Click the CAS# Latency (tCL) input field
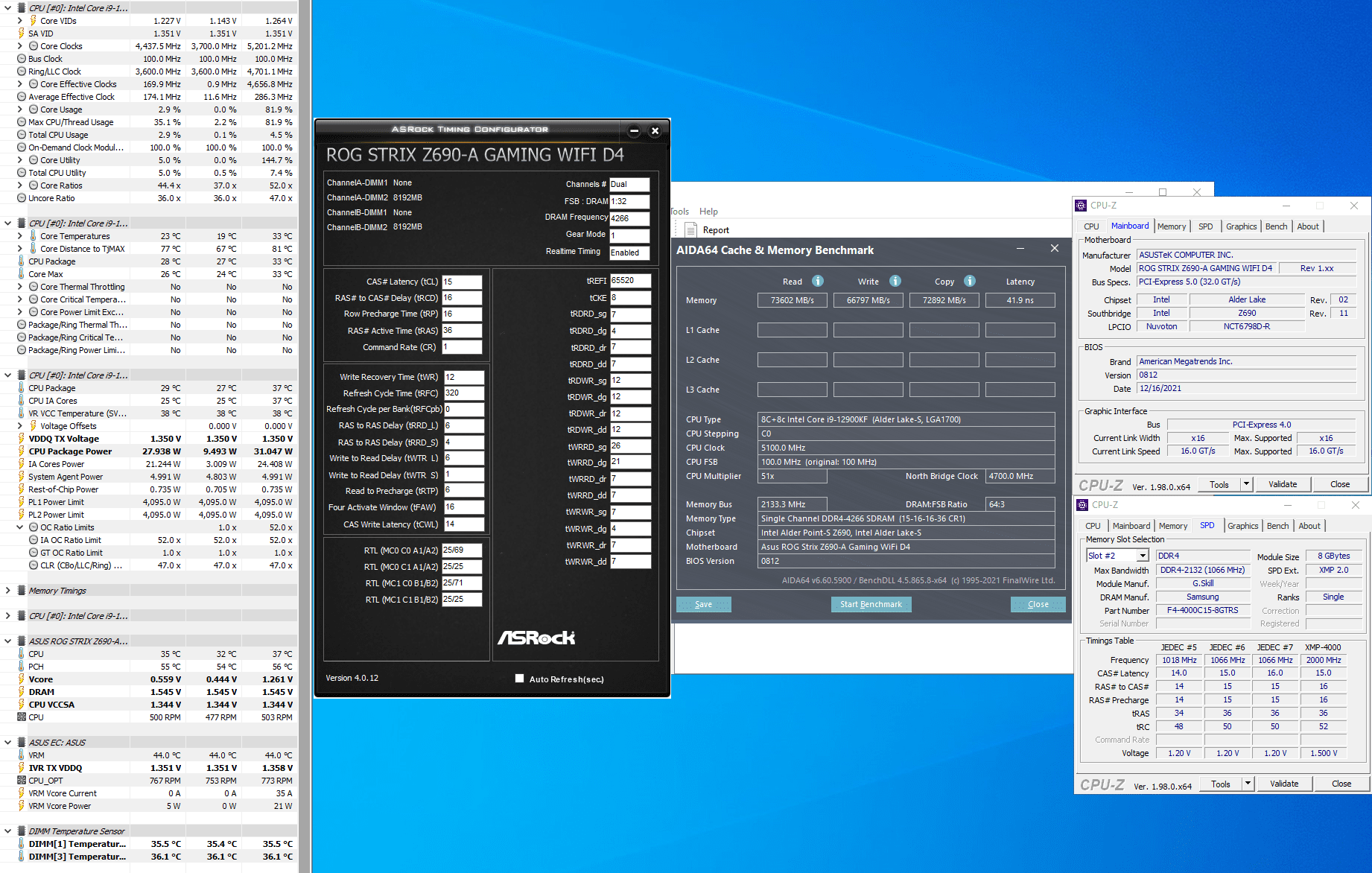 tap(462, 282)
